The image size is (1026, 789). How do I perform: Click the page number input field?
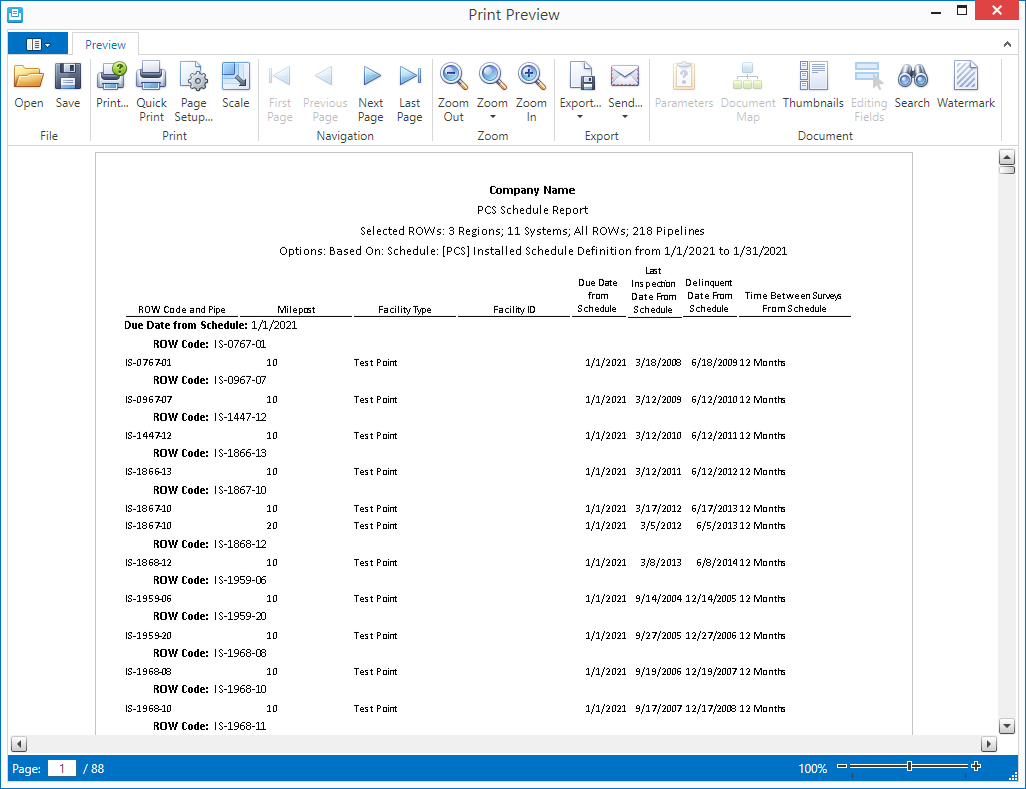tap(62, 768)
